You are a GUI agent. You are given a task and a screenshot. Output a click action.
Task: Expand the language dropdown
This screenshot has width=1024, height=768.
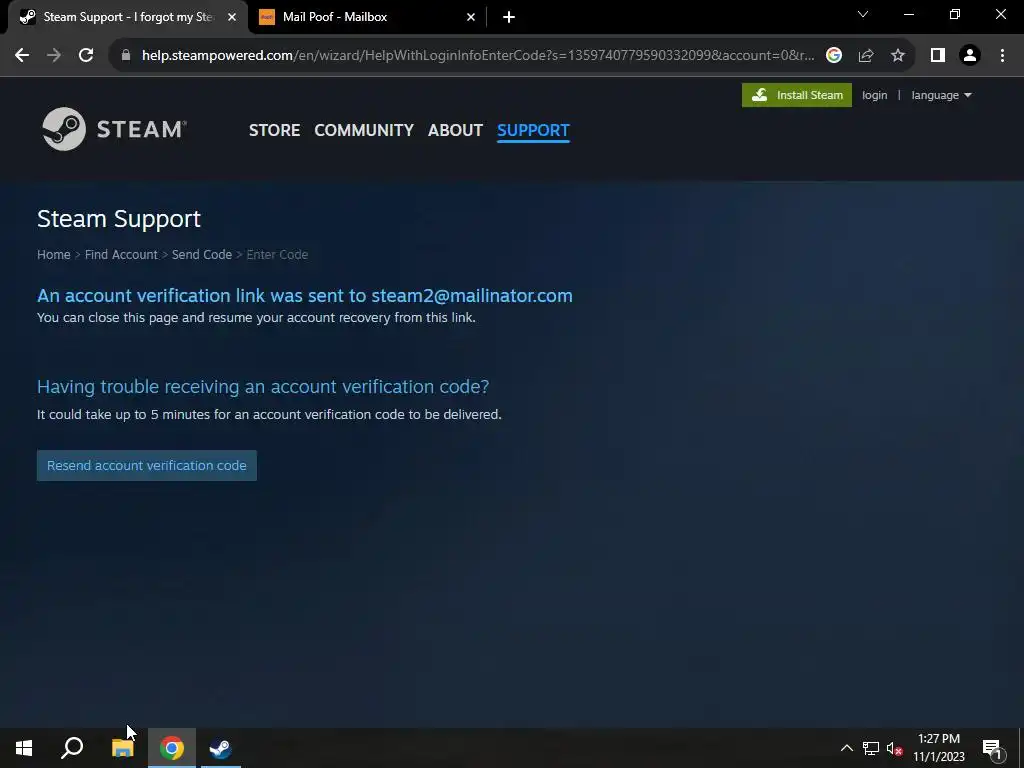point(941,95)
